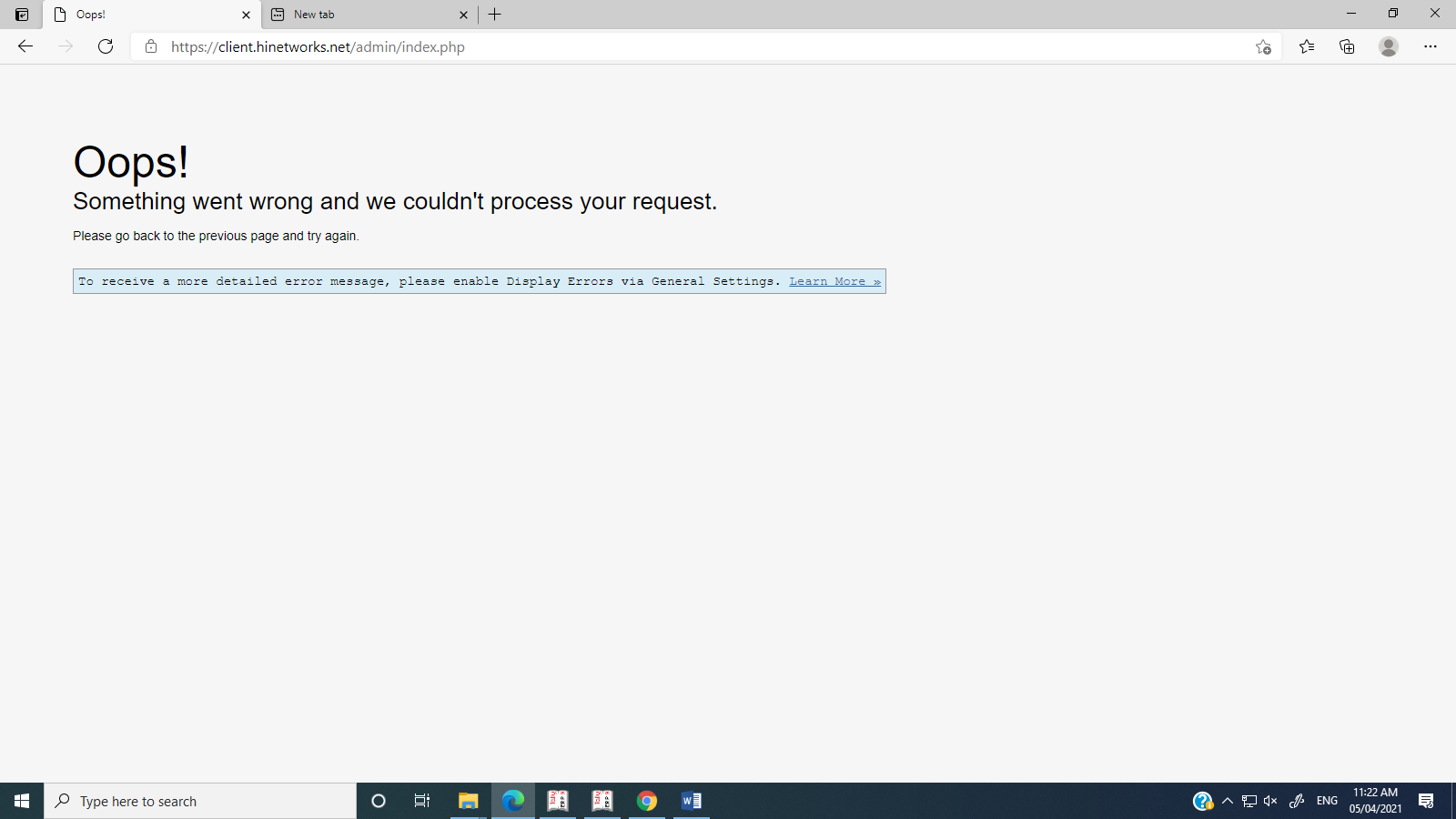Open Collections in the Edge toolbar
This screenshot has height=819, width=1456.
[x=1347, y=46]
